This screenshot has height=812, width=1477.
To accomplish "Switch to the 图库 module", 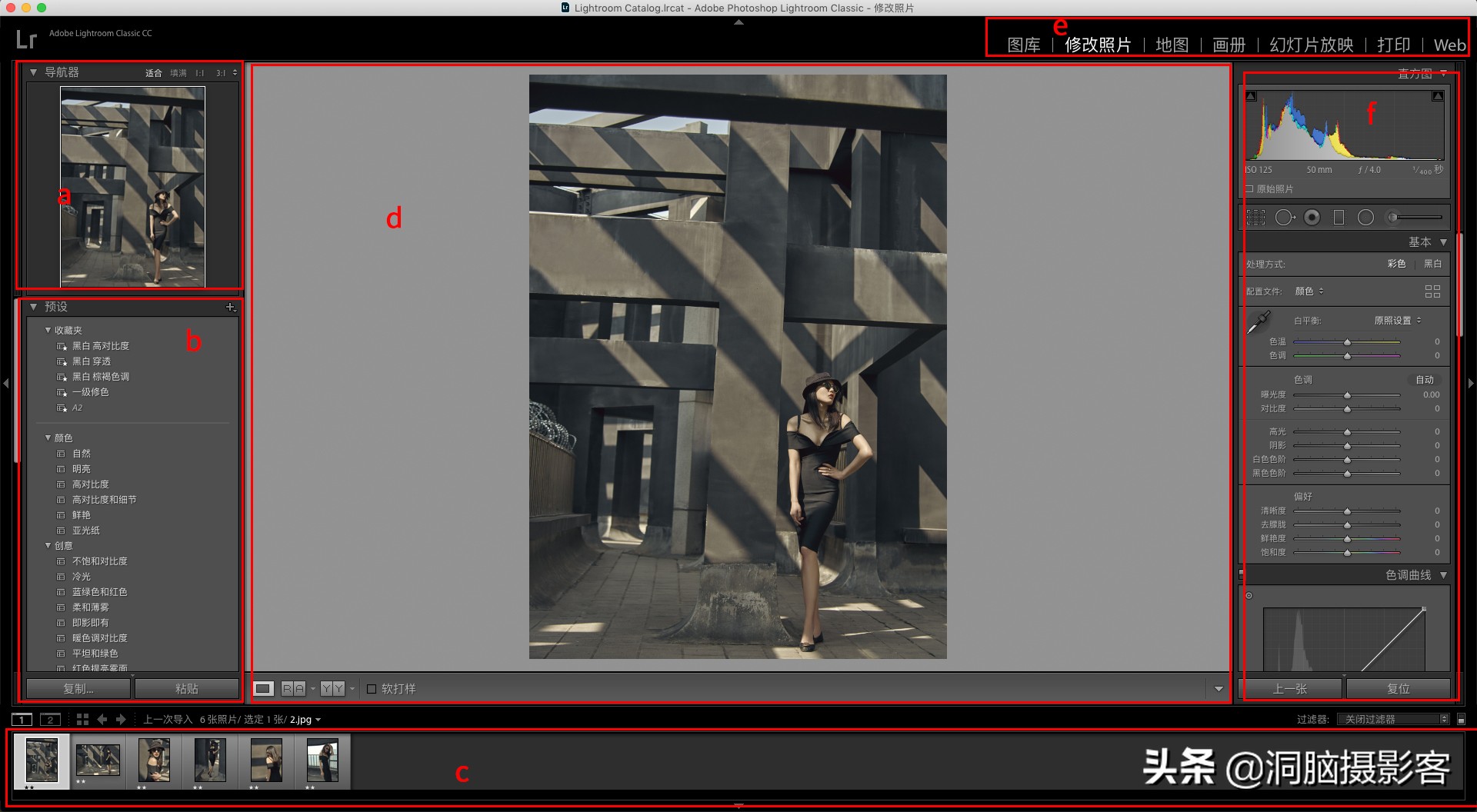I will (1024, 45).
